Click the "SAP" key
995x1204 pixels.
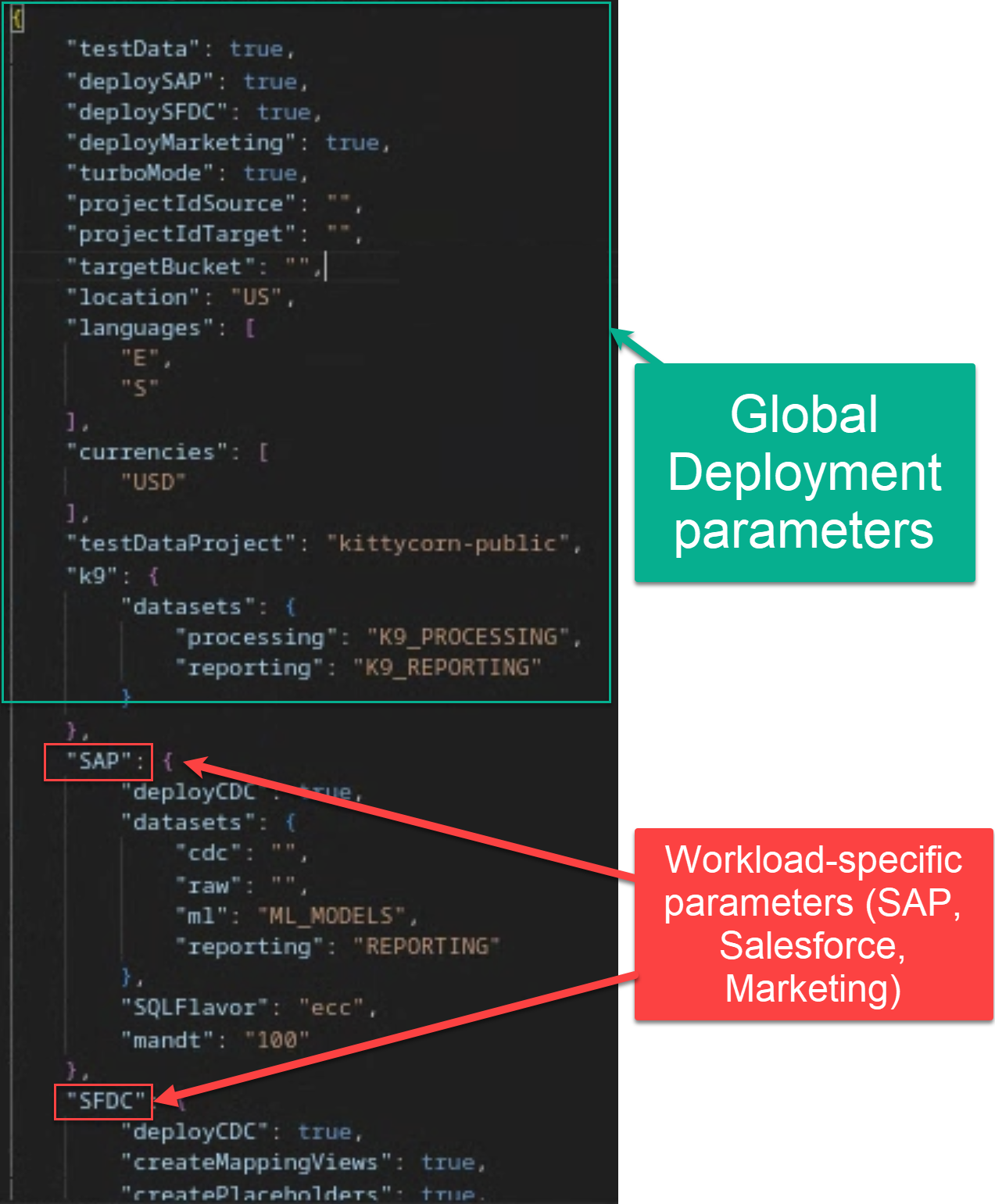(x=98, y=762)
